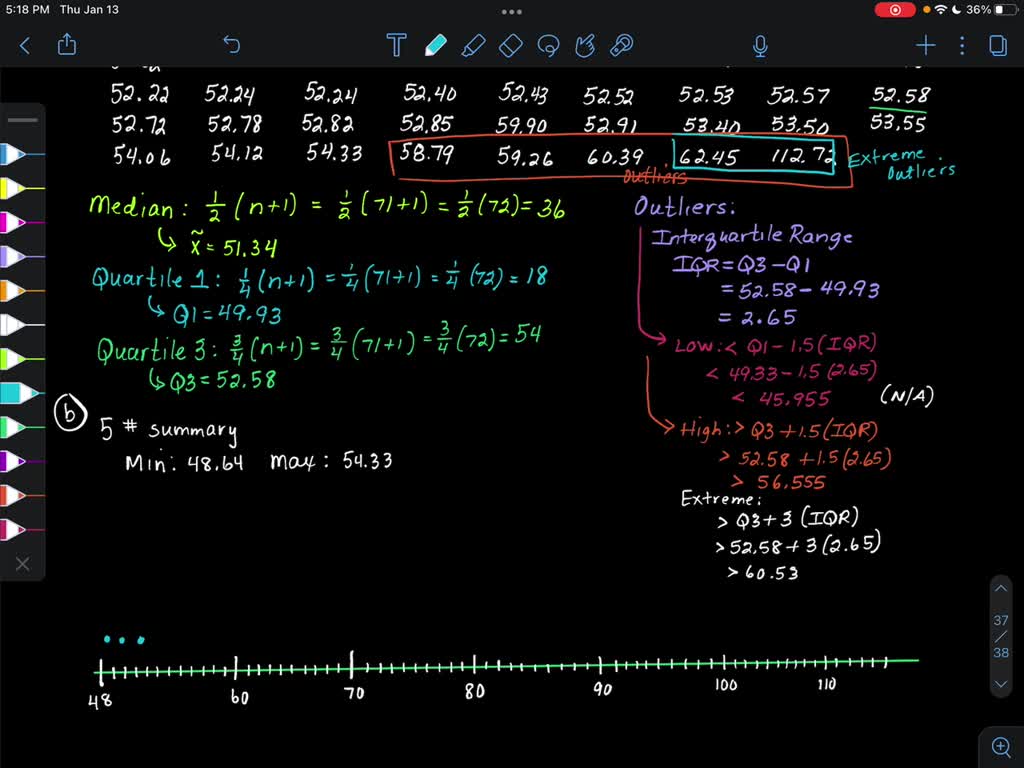Open the laser pointer tool
Image resolution: width=1024 pixels, height=768 pixels.
pyautogui.click(x=623, y=45)
